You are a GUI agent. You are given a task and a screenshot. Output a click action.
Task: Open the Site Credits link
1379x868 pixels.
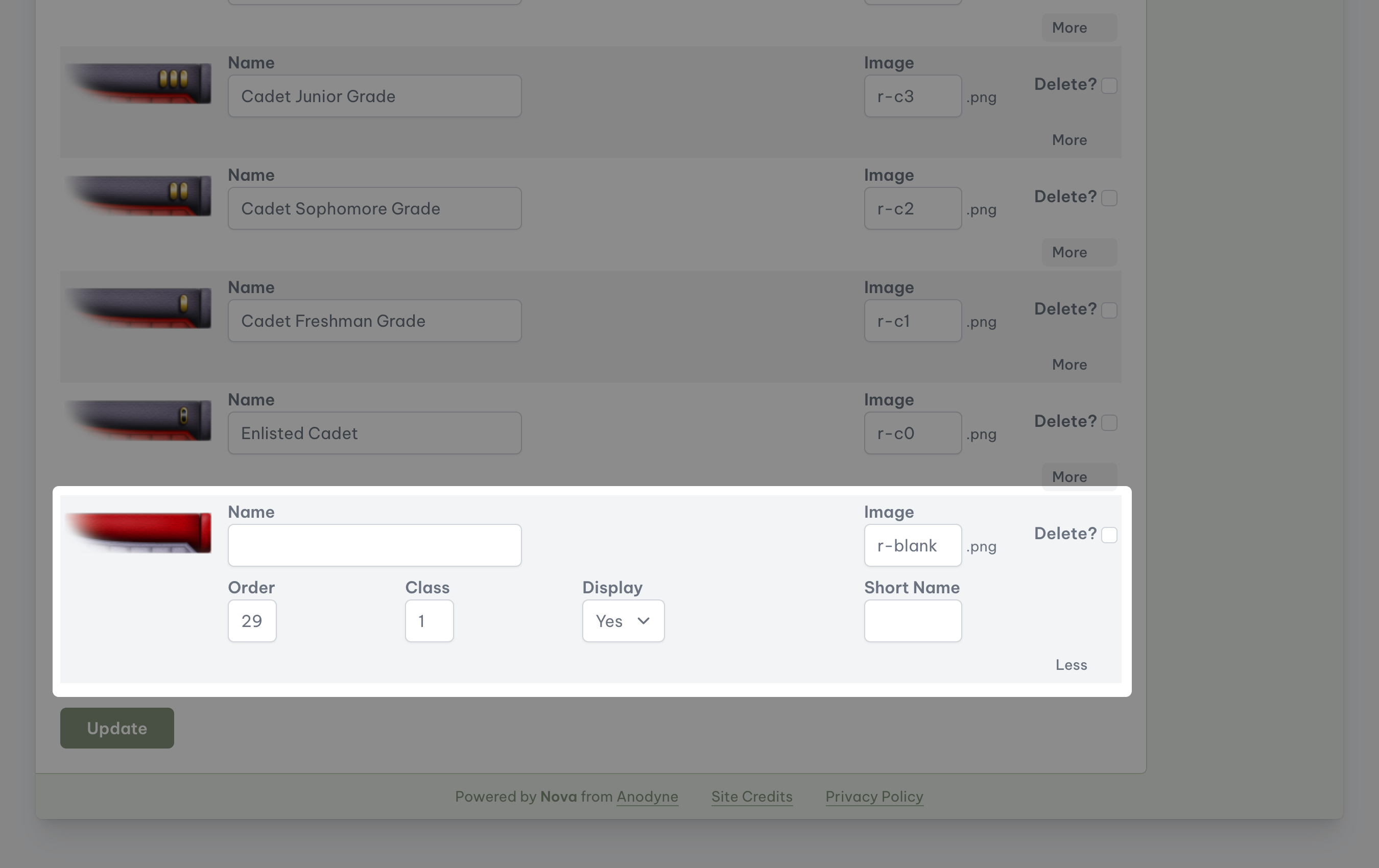tap(751, 797)
